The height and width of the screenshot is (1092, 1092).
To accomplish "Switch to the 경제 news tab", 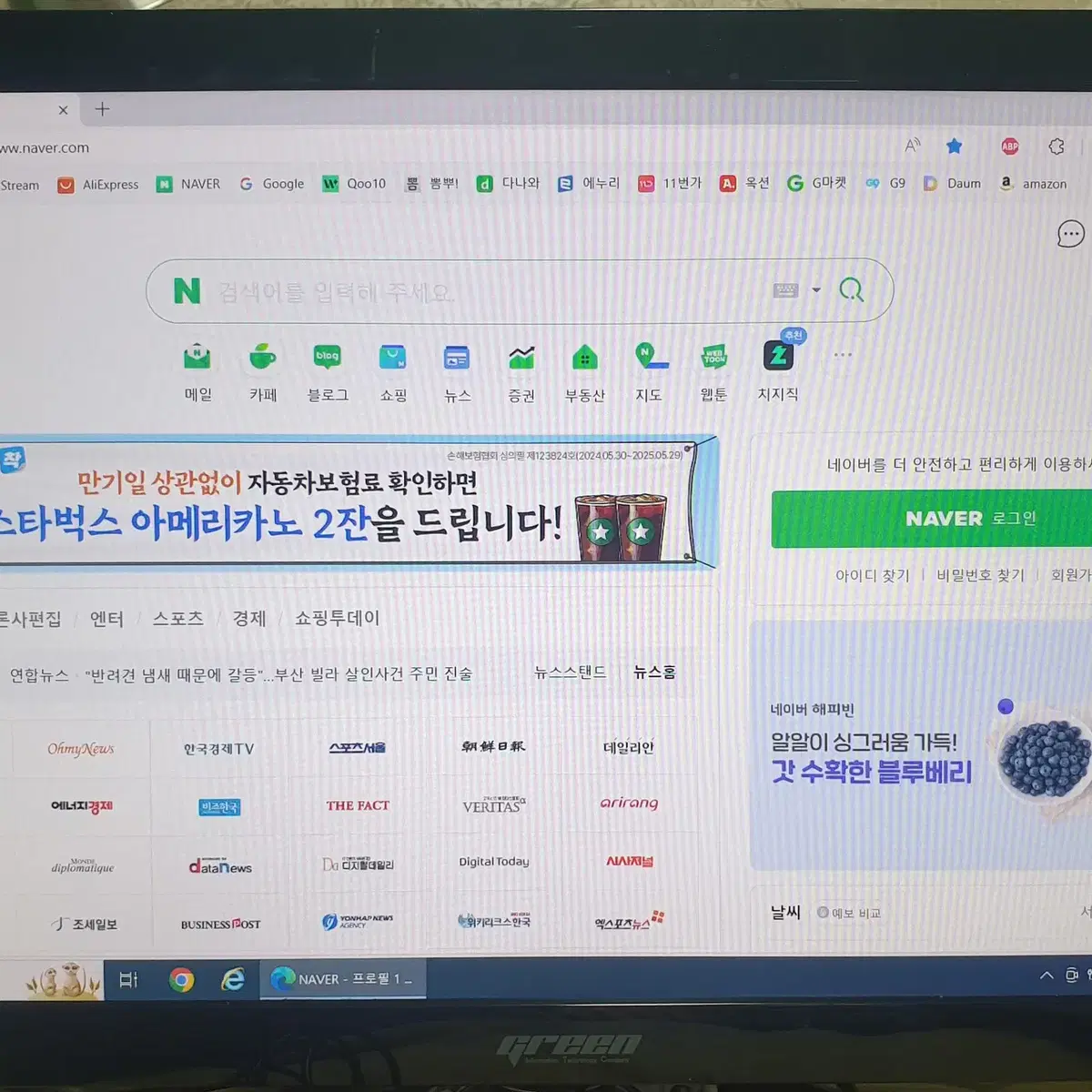I will 249,619.
